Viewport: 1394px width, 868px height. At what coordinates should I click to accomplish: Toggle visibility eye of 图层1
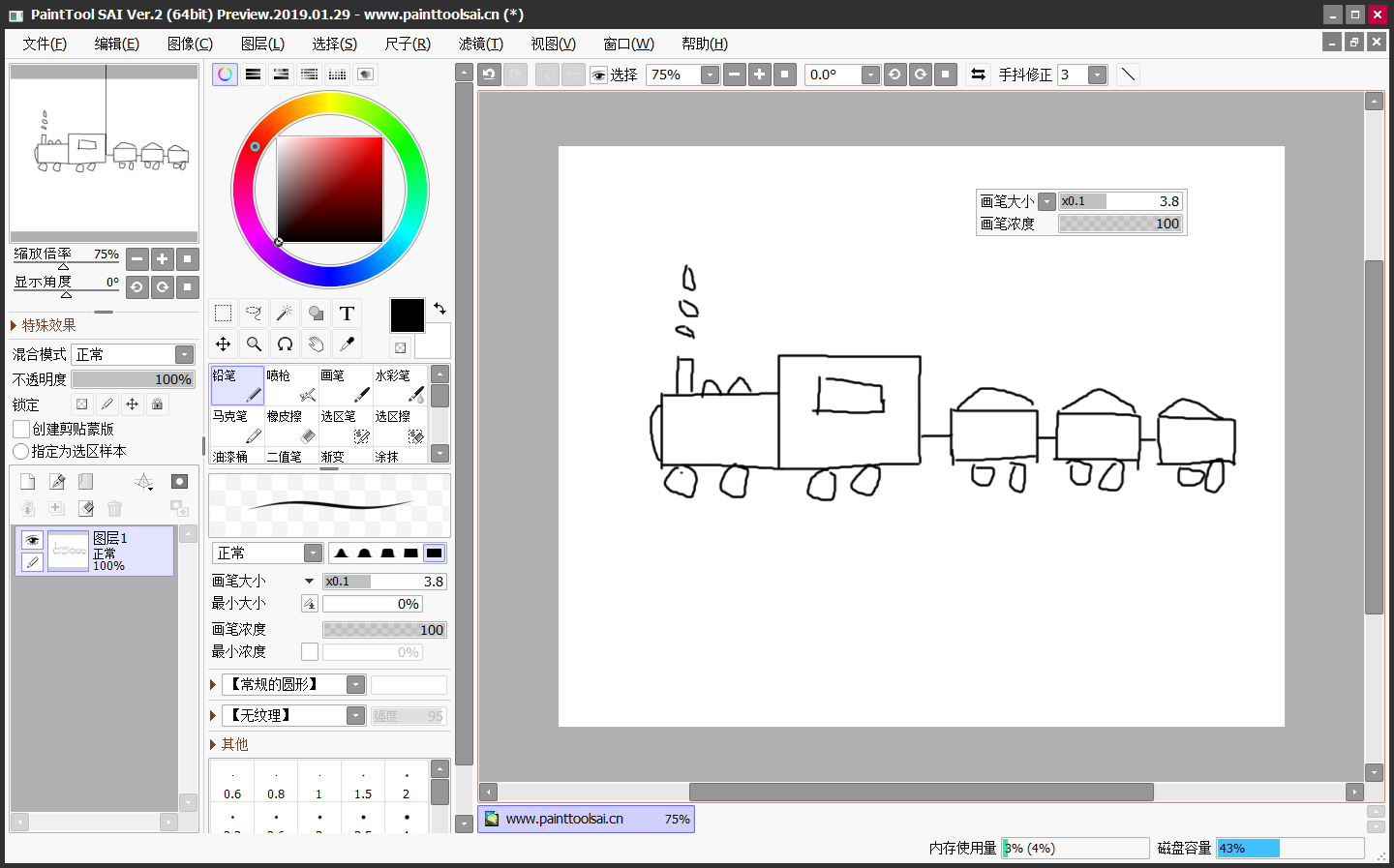click(x=32, y=540)
